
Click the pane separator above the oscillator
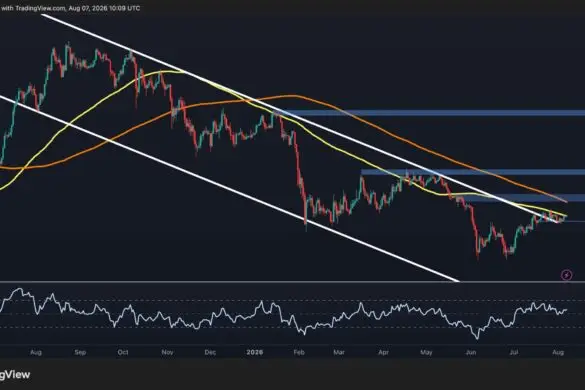click(292, 282)
